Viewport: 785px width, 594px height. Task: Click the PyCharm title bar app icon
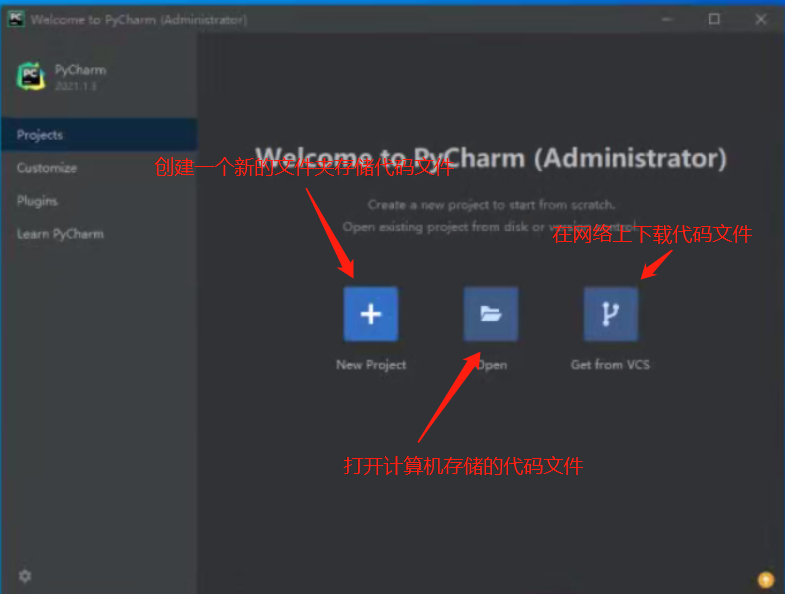click(16, 19)
